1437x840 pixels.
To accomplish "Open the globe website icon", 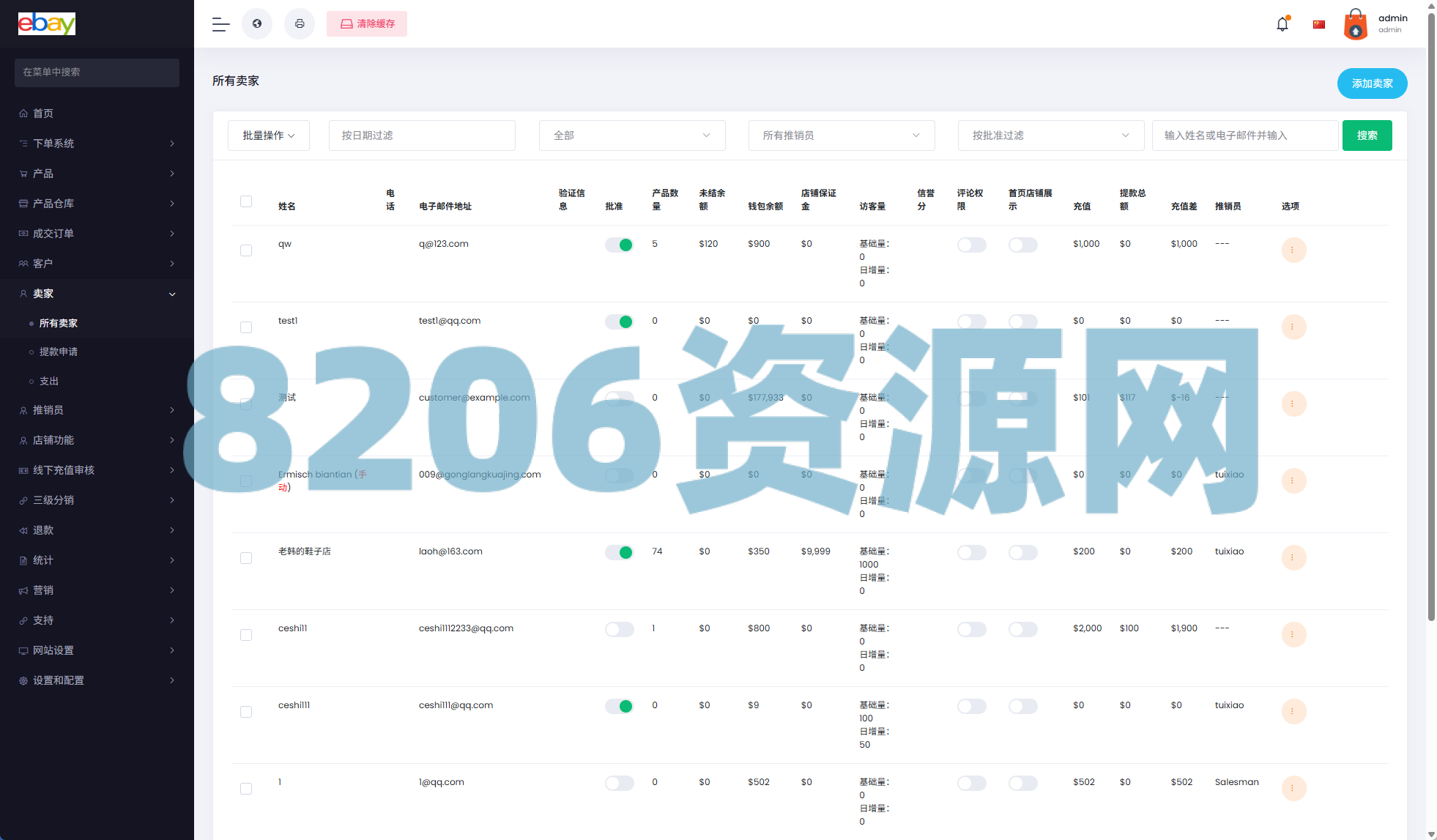I will coord(257,24).
